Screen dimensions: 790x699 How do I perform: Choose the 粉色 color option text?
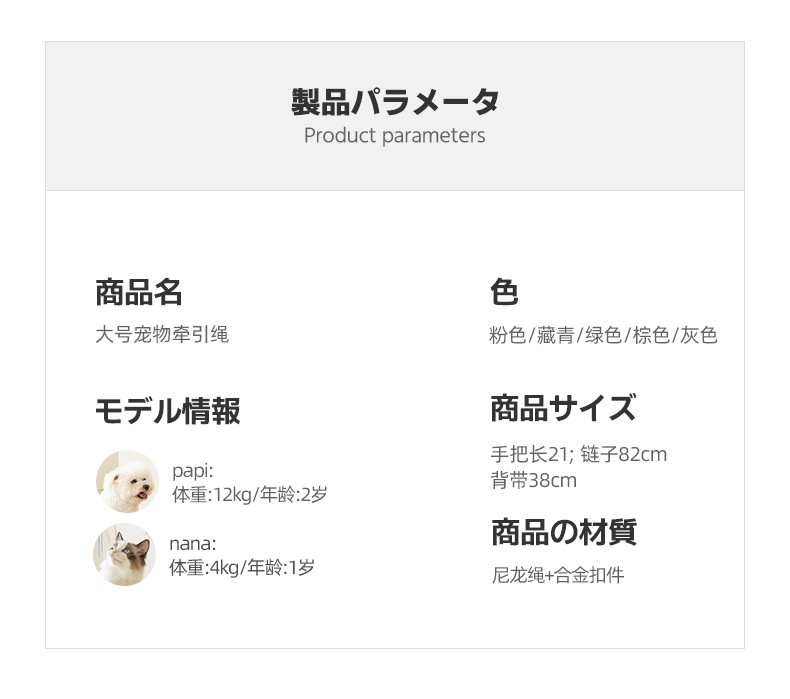[x=507, y=336]
